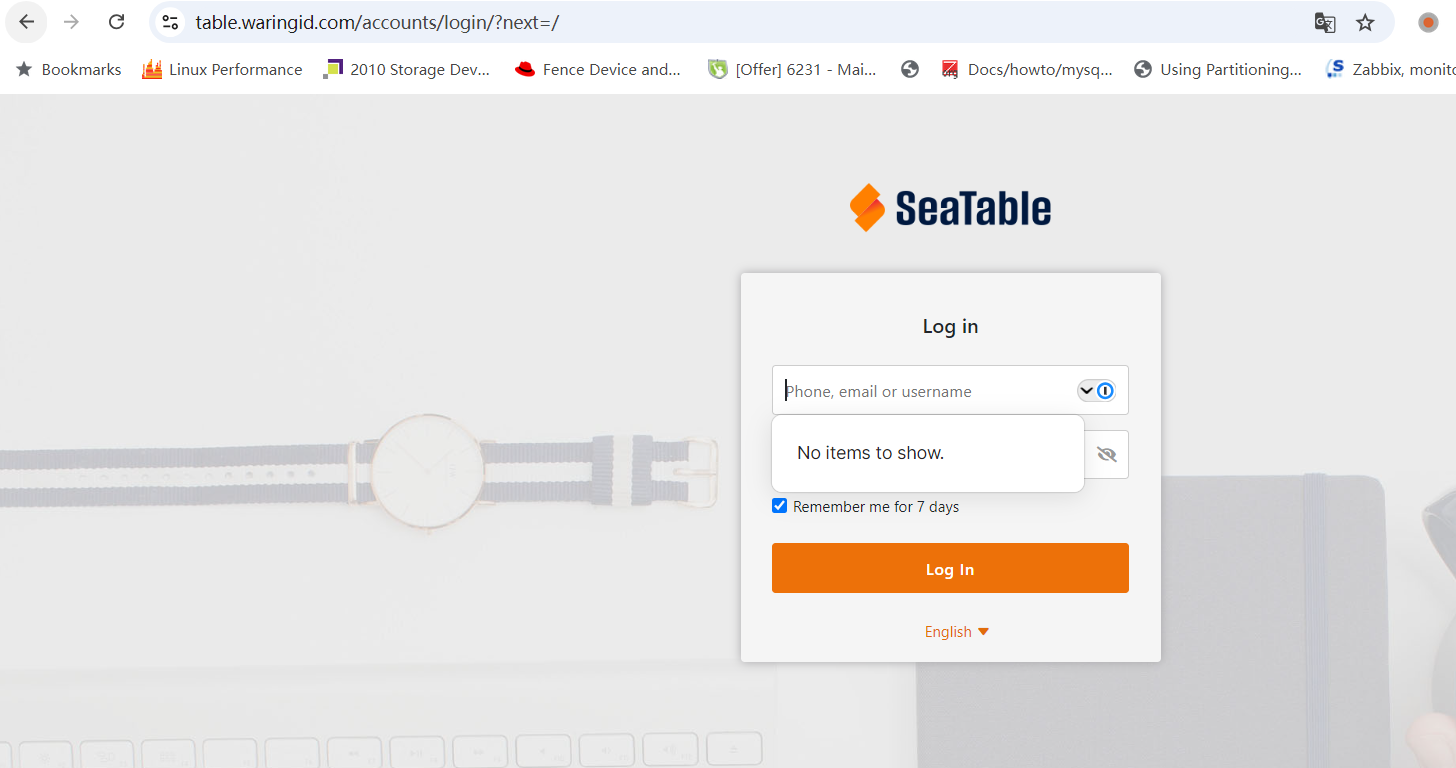Focus the Phone, email or username field
1456x768 pixels.
coord(950,390)
